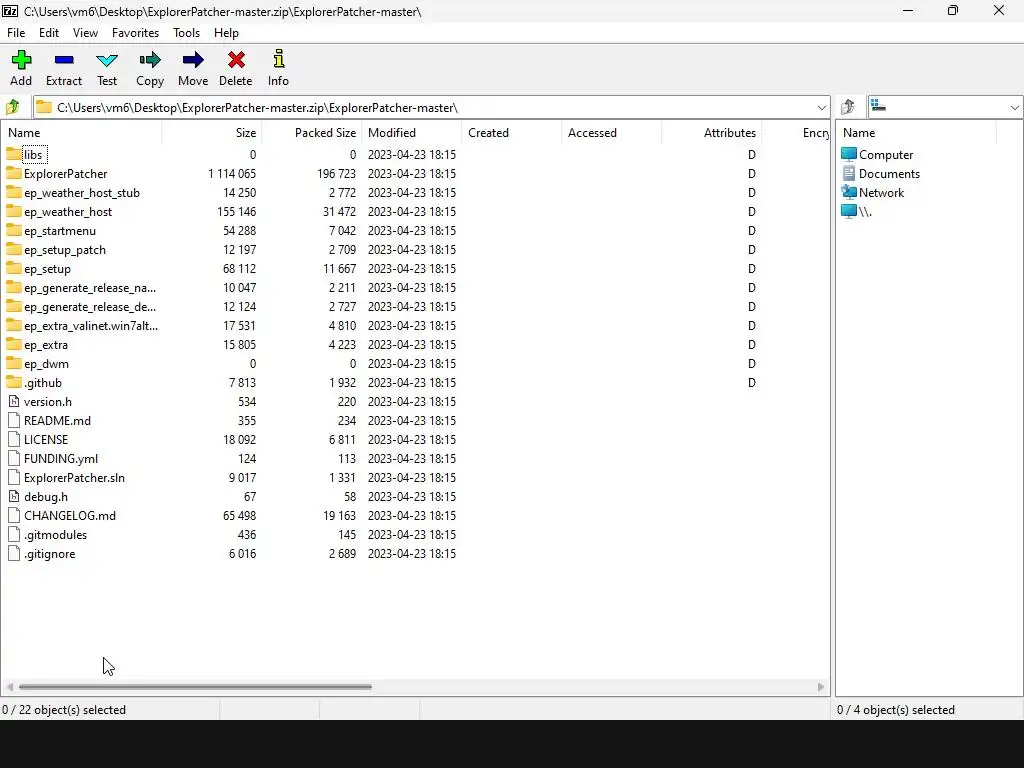1024x768 pixels.
Task: Sort by the Name column header
Action: [82, 133]
